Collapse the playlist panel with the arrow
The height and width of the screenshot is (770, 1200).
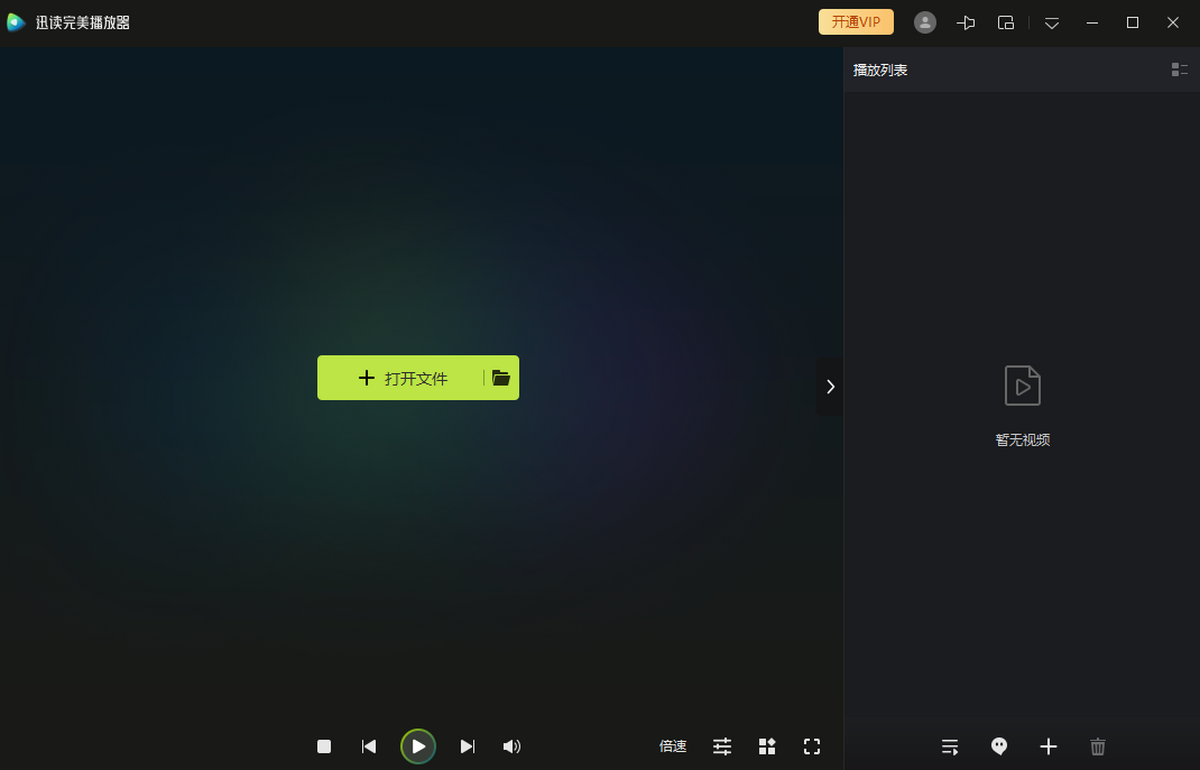tap(830, 387)
